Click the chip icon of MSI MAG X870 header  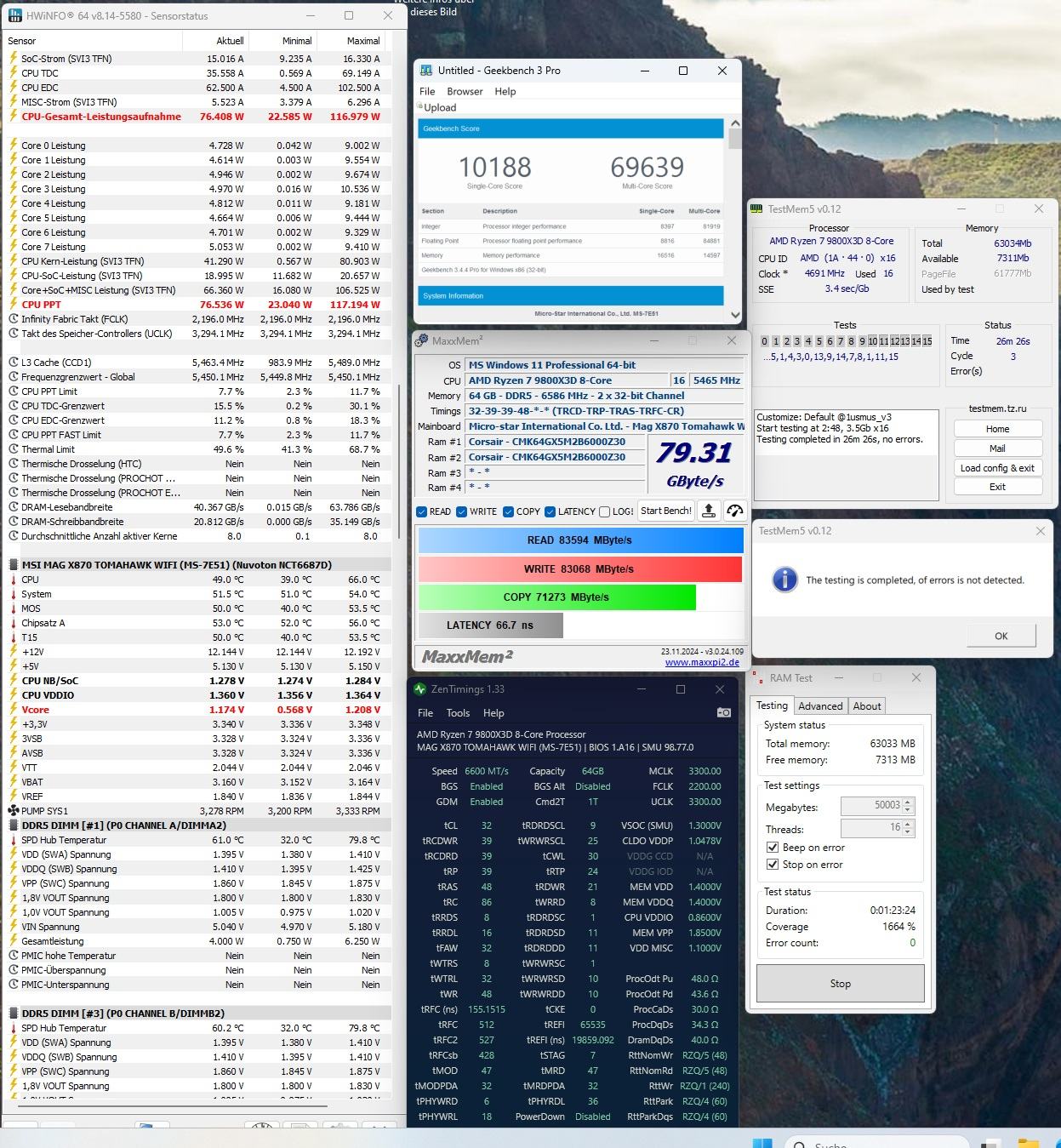click(x=13, y=565)
